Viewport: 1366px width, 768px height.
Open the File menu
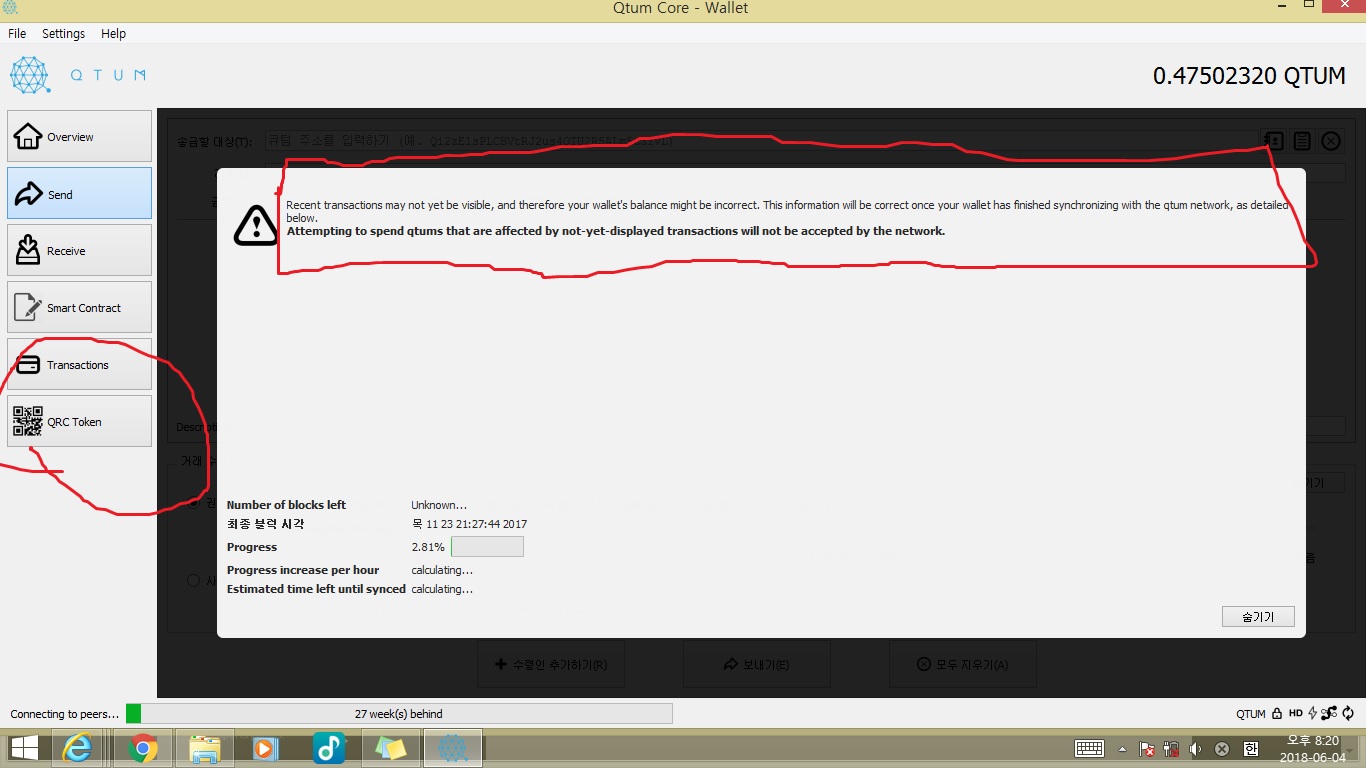click(x=17, y=33)
